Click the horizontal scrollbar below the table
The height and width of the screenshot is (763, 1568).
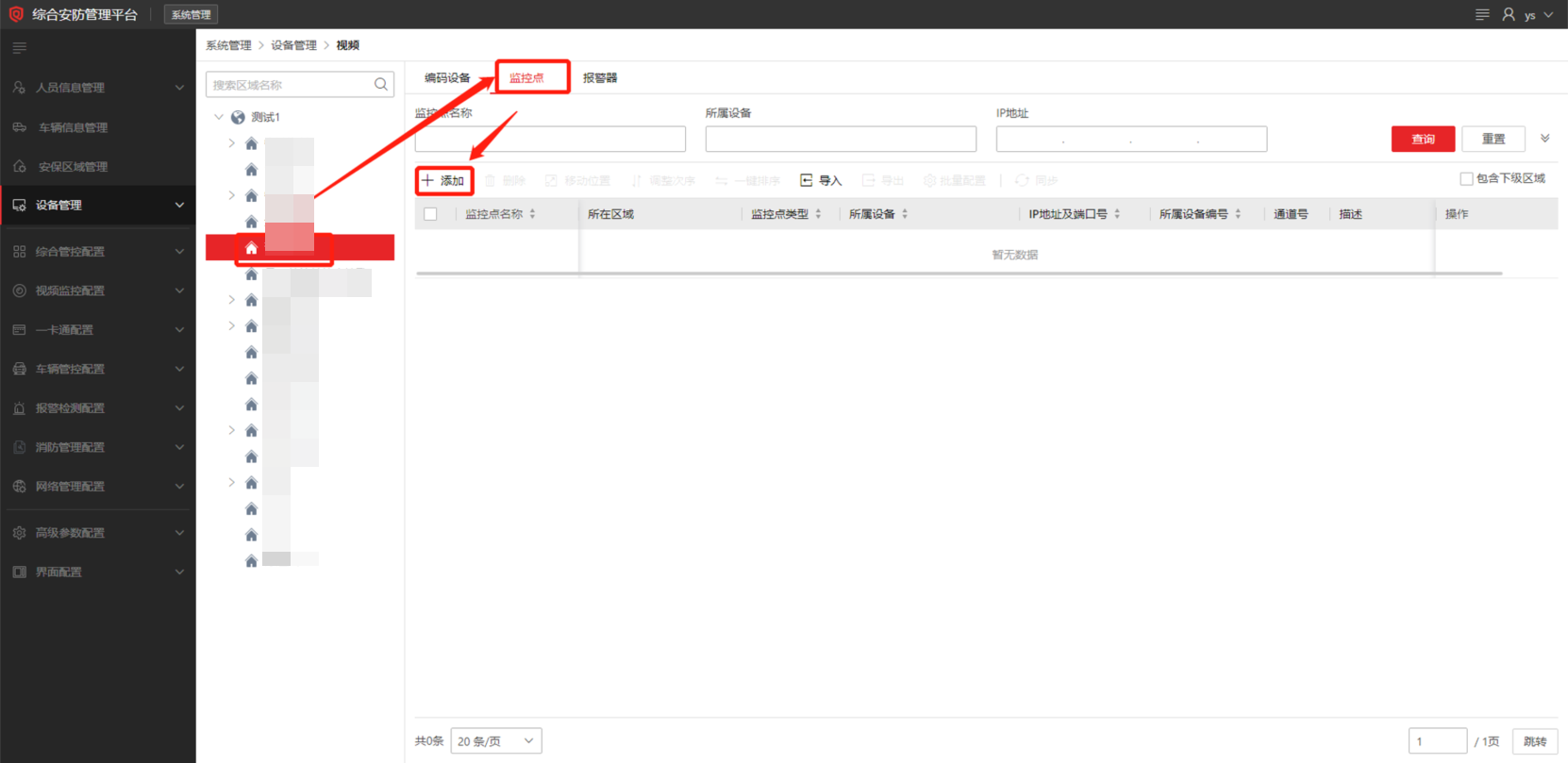pyautogui.click(x=959, y=274)
